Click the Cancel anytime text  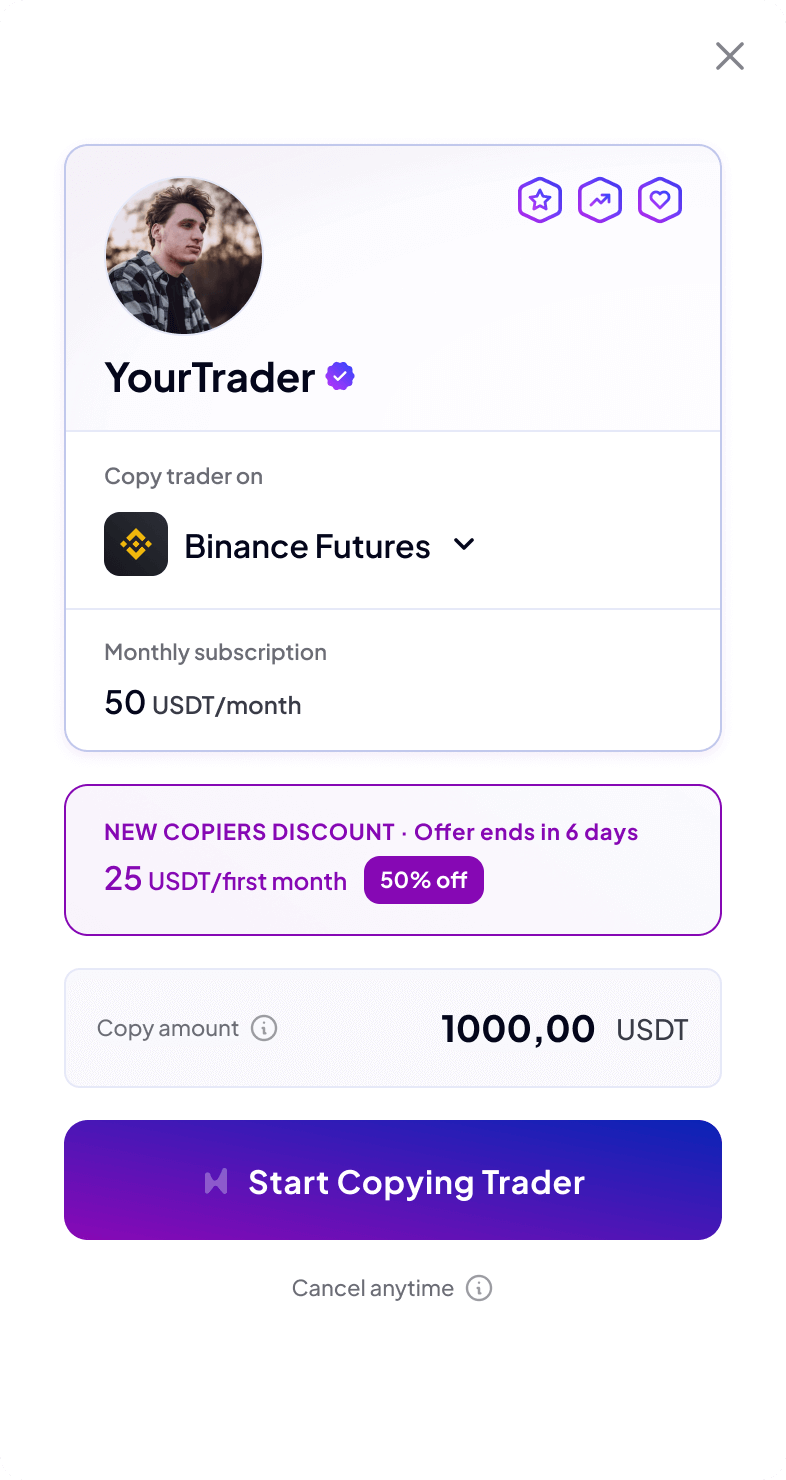373,1288
